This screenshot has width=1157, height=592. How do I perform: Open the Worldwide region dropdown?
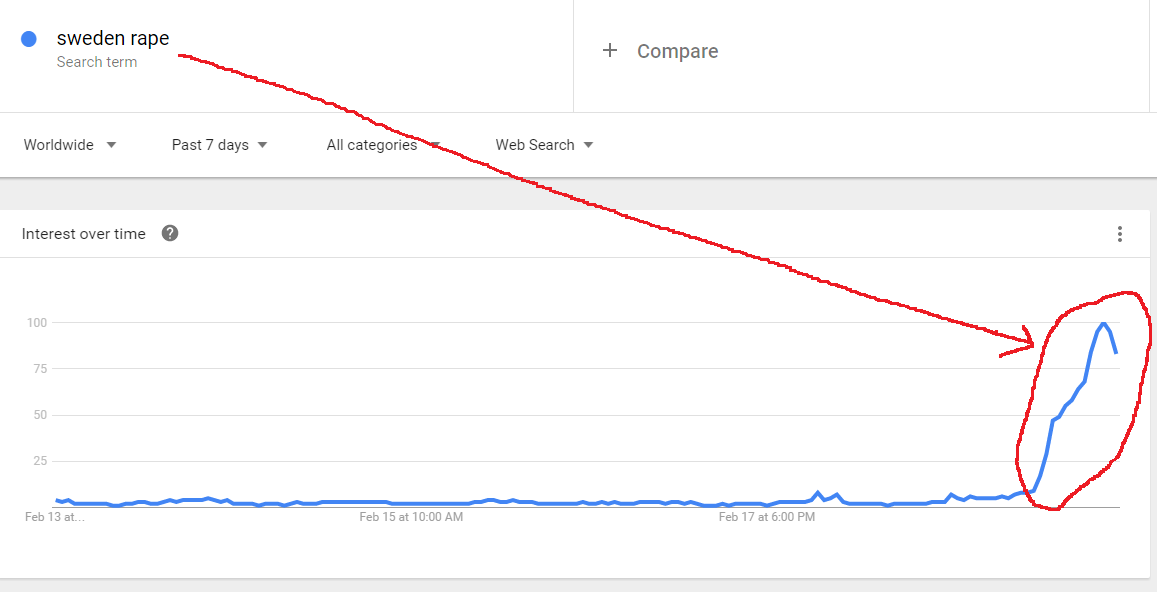[70, 145]
